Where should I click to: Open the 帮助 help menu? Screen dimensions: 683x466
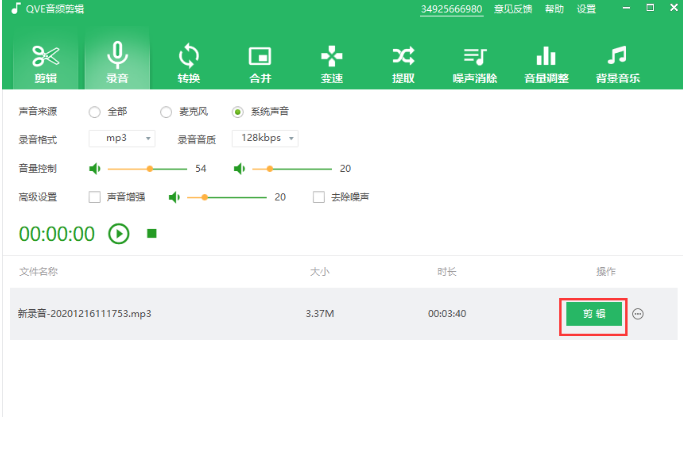point(554,9)
